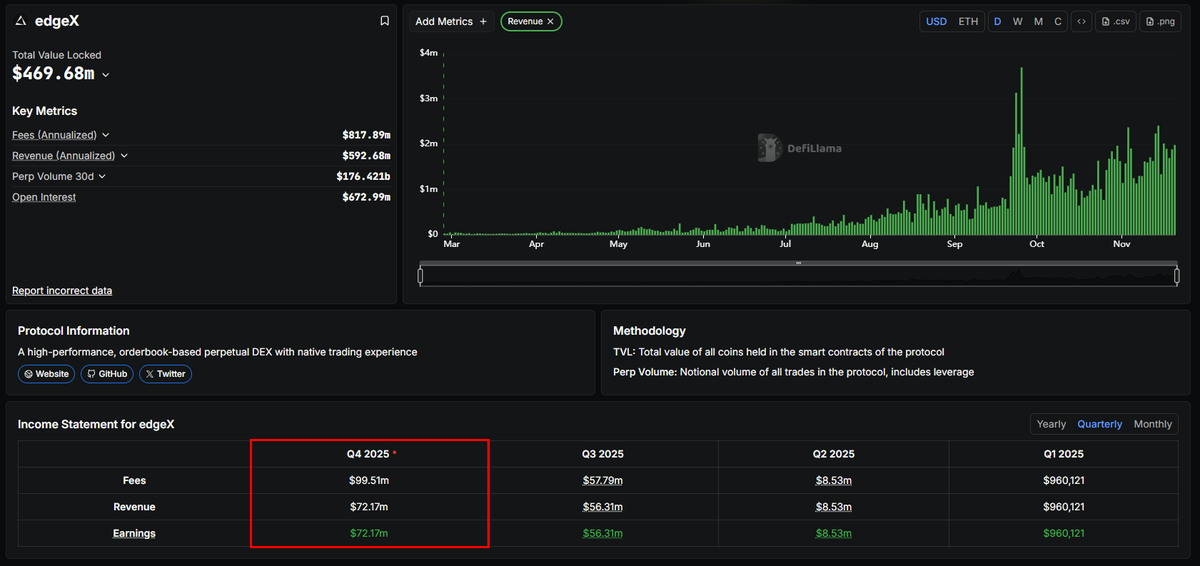Click the Q1 2025 column header
1200x566 pixels.
coord(1064,454)
